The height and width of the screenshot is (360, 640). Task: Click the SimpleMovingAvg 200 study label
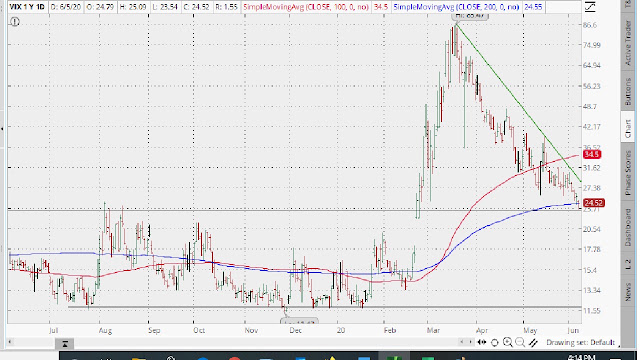pos(456,7)
